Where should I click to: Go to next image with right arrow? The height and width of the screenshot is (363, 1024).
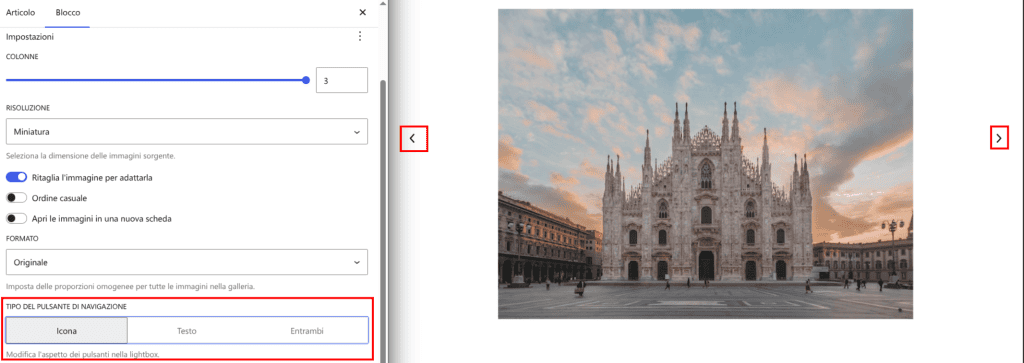[999, 138]
